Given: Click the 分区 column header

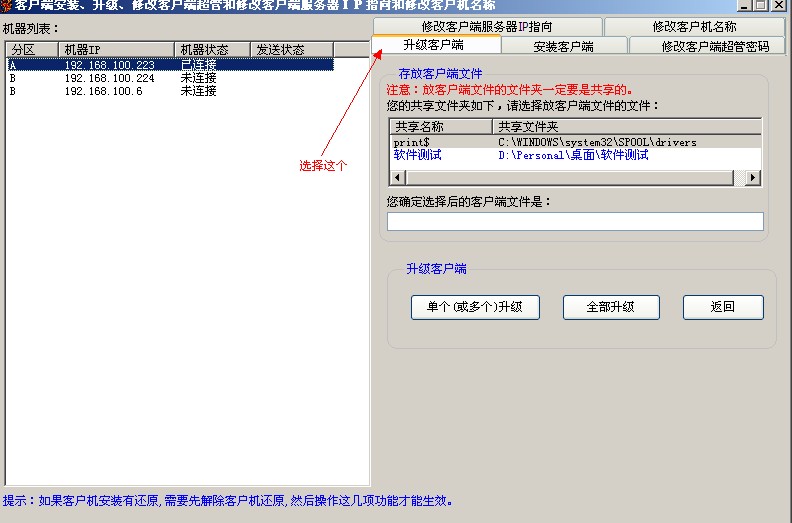Looking at the screenshot, I should tap(32, 50).
